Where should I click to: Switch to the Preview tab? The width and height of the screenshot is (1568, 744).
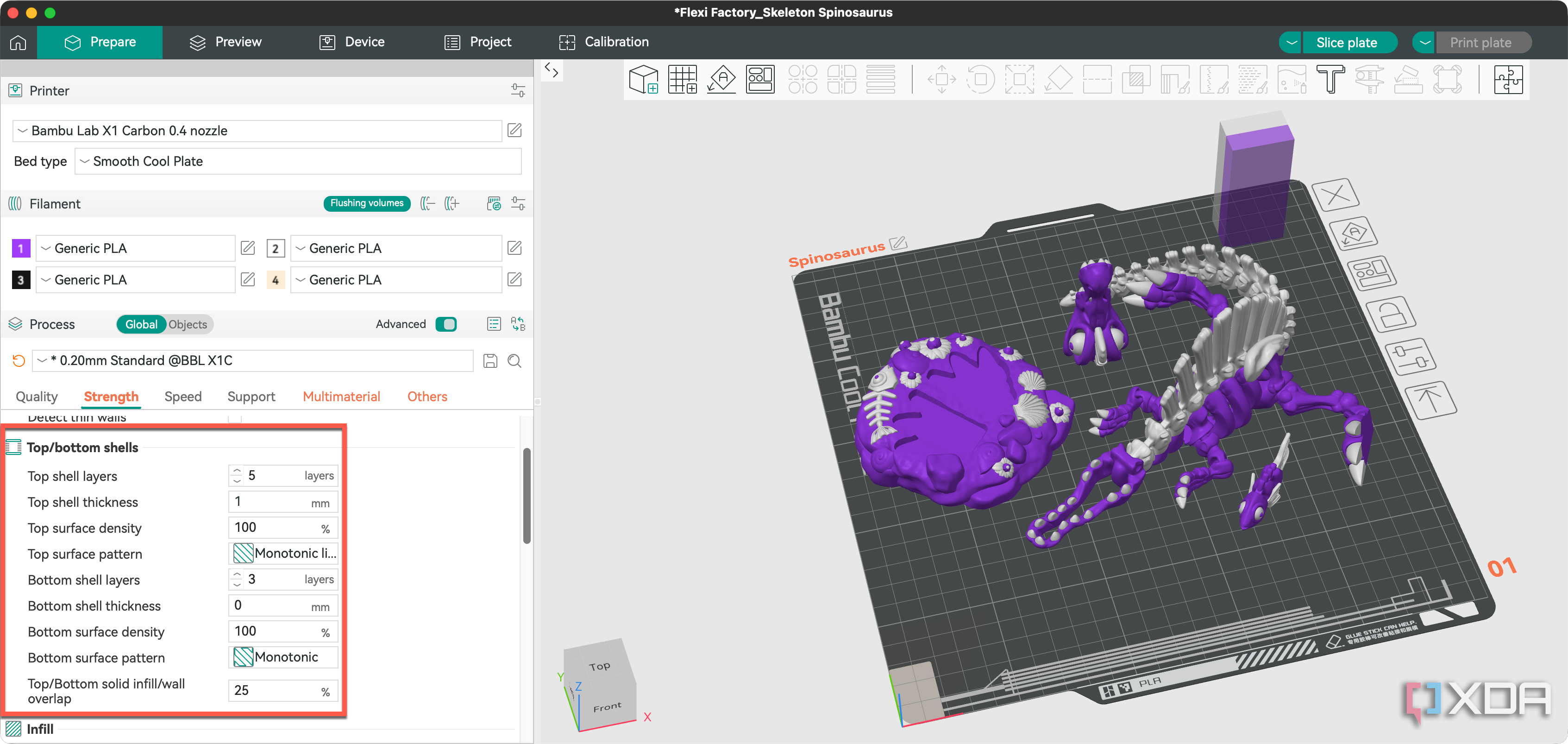(226, 42)
